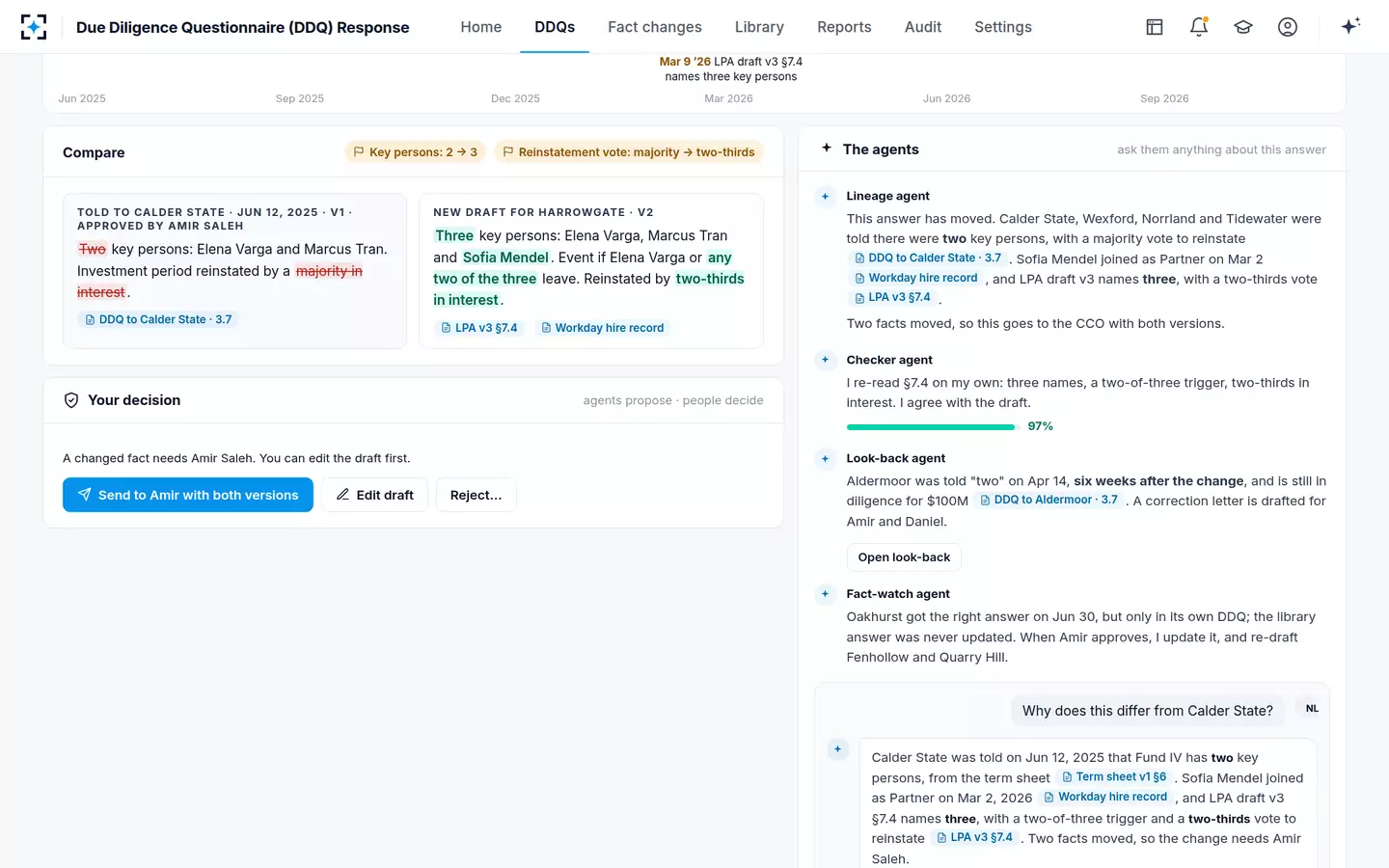Click 'ask them anything about this answer' field
The height and width of the screenshot is (868, 1389).
[1221, 149]
